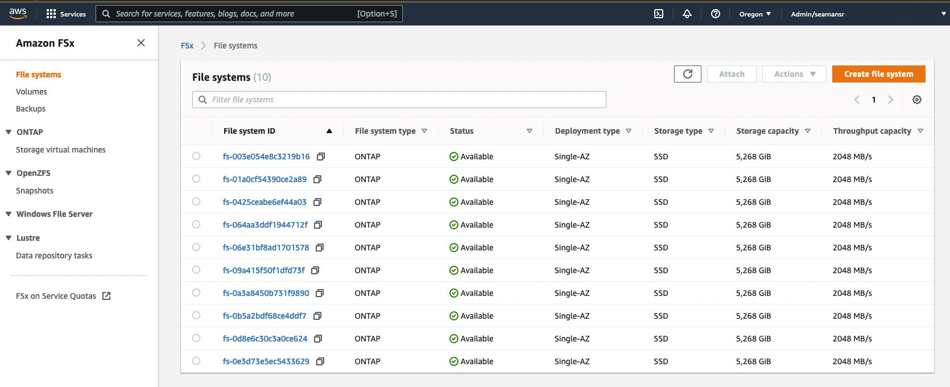Go to Volumes in the sidebar
Viewport: 950px width, 387px height.
[32, 92]
